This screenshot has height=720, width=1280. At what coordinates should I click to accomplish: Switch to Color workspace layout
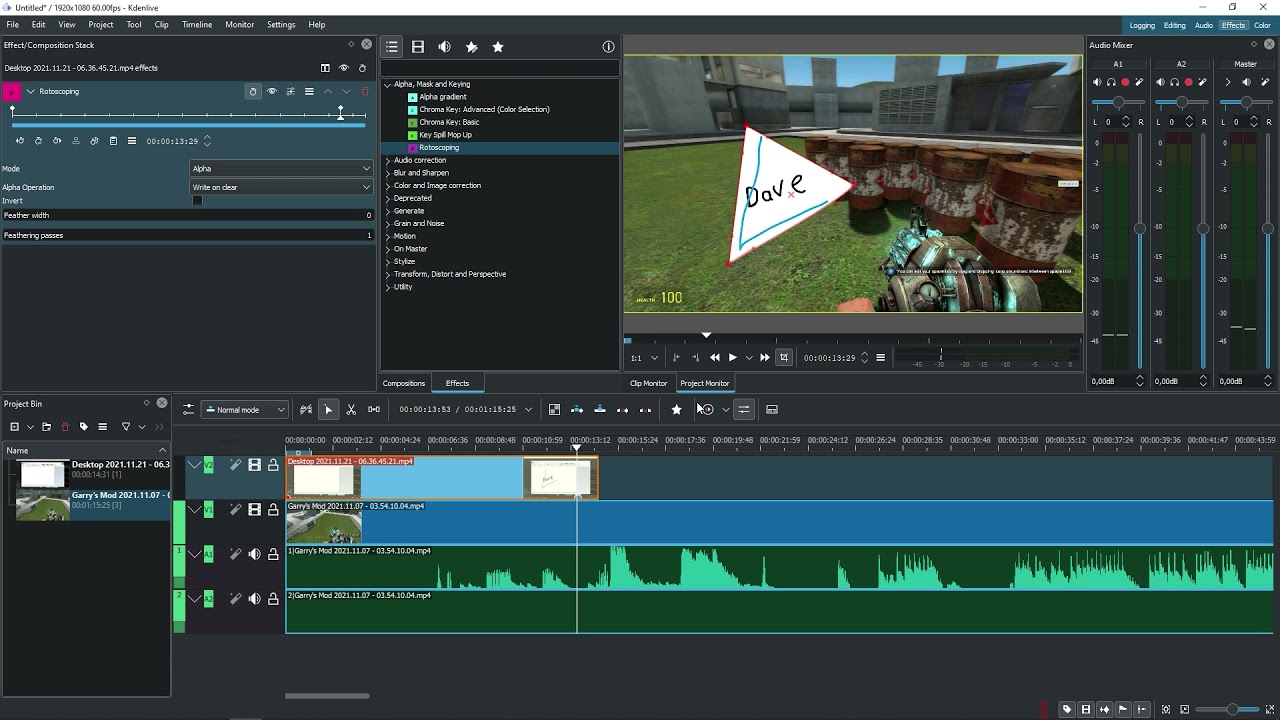click(1262, 25)
